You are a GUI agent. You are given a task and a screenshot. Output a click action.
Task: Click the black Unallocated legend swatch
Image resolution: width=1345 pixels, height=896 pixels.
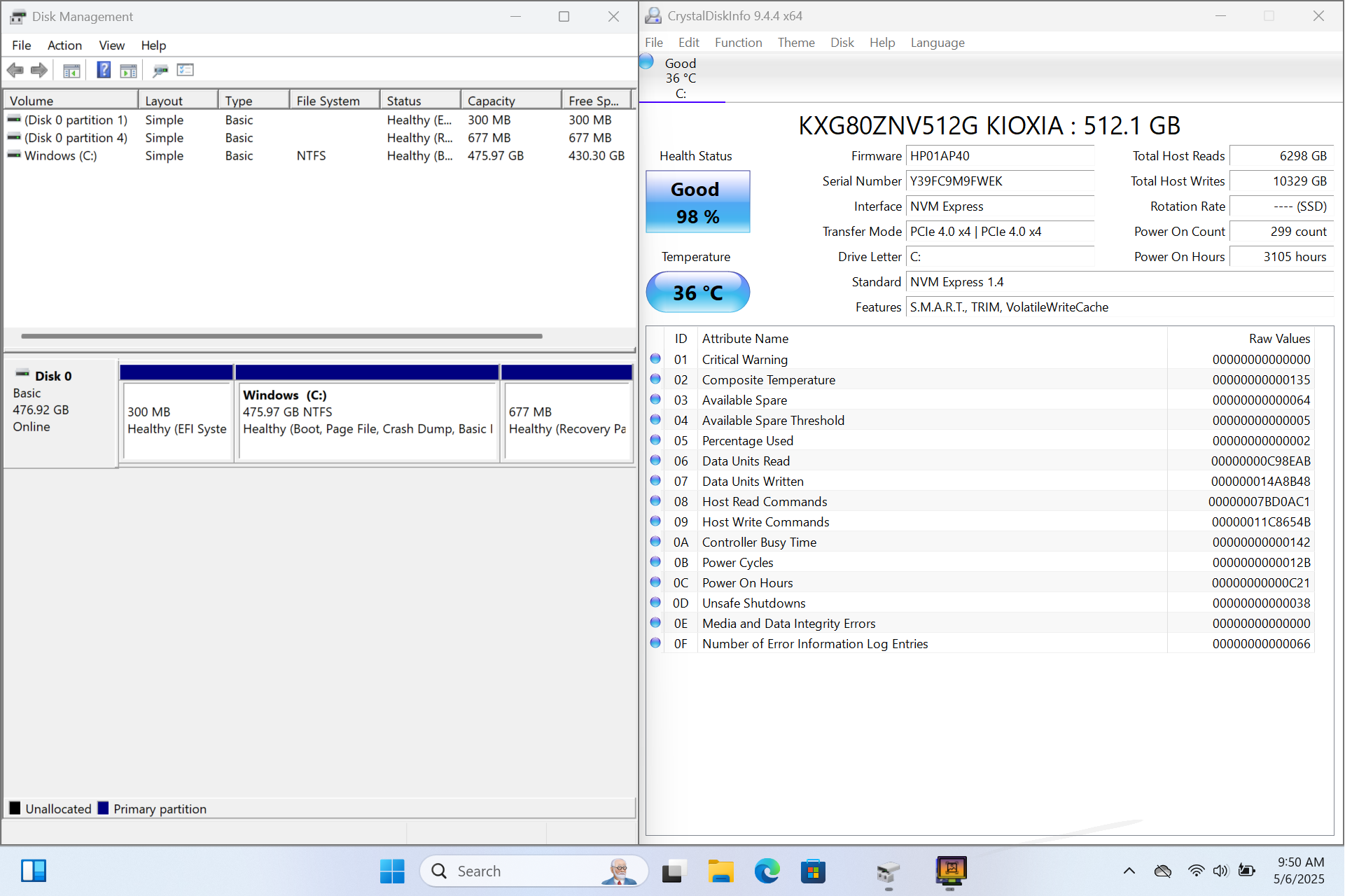[15, 808]
